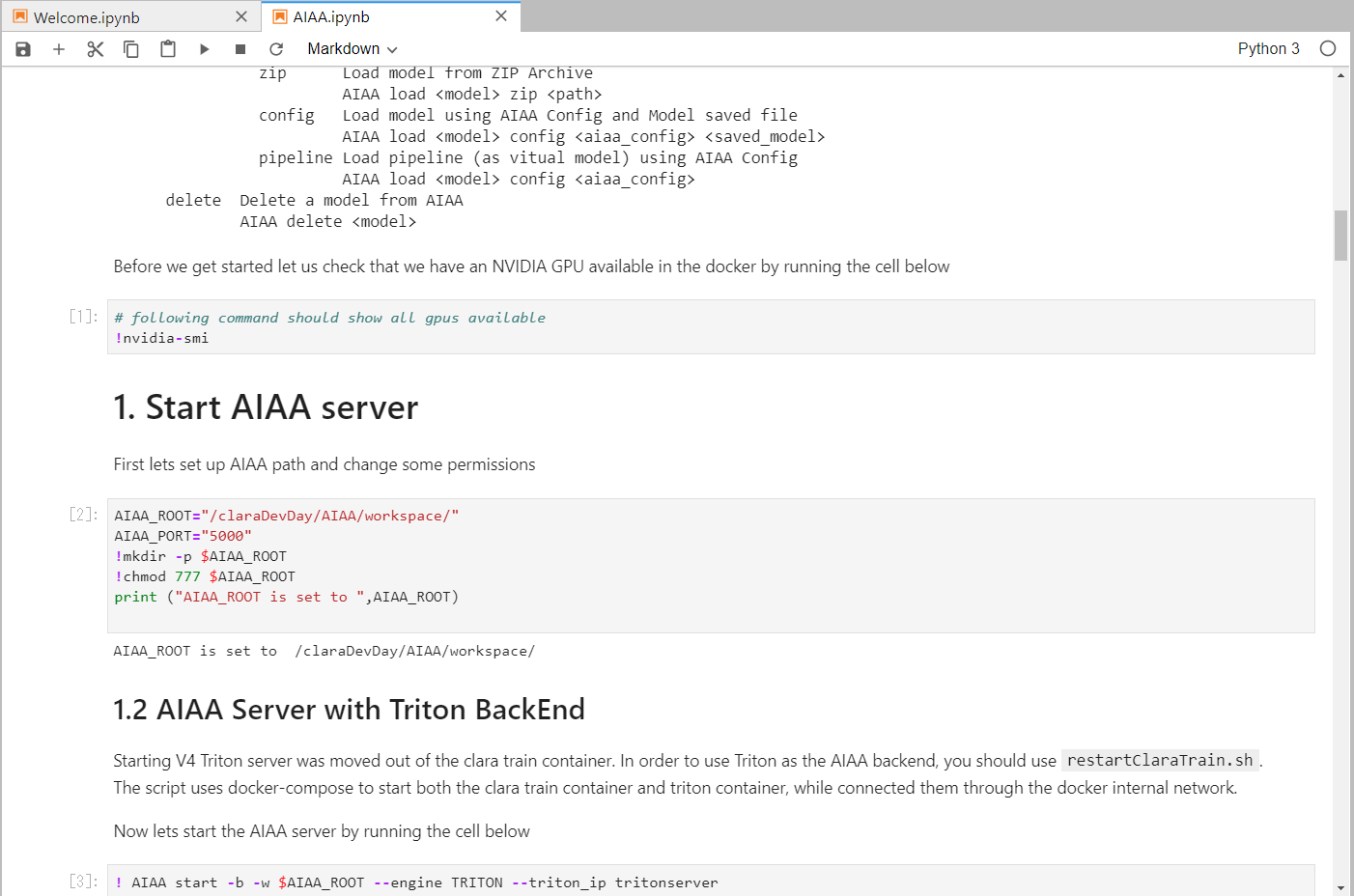Image resolution: width=1354 pixels, height=896 pixels.
Task: Click the kernel status circle indicator
Action: pos(1328,48)
